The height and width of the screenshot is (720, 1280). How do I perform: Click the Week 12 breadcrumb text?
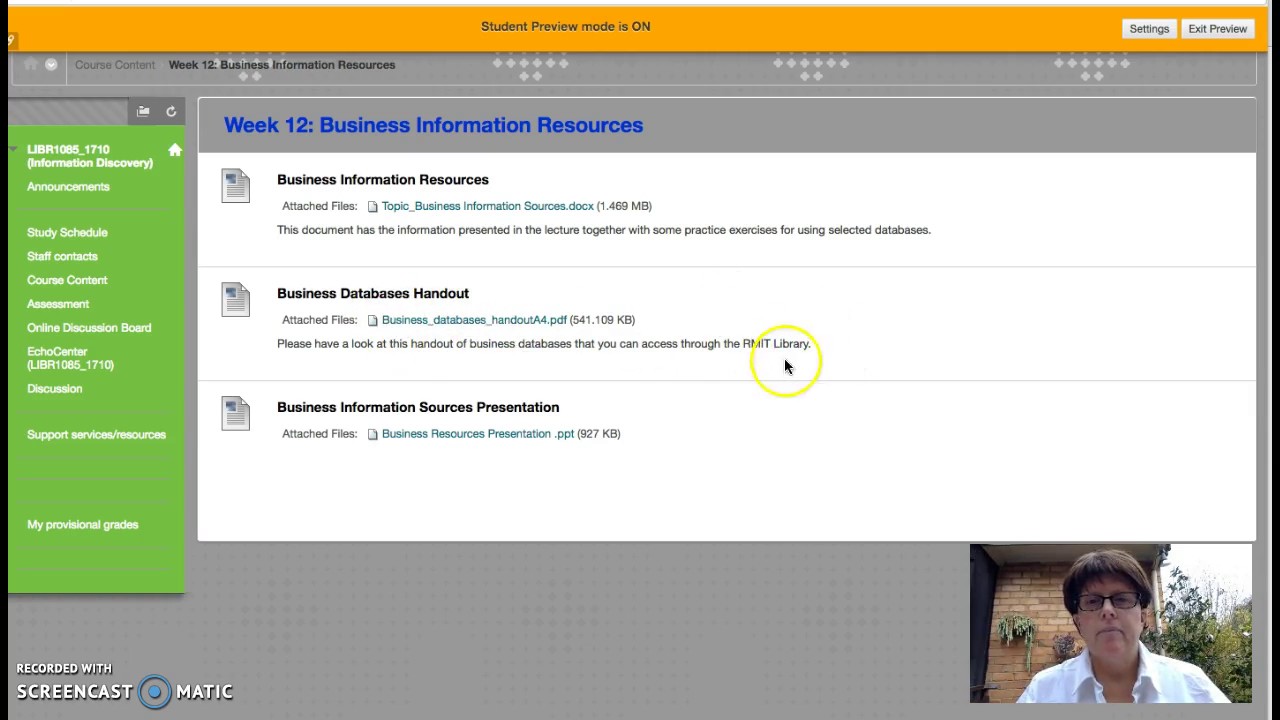pyautogui.click(x=282, y=65)
